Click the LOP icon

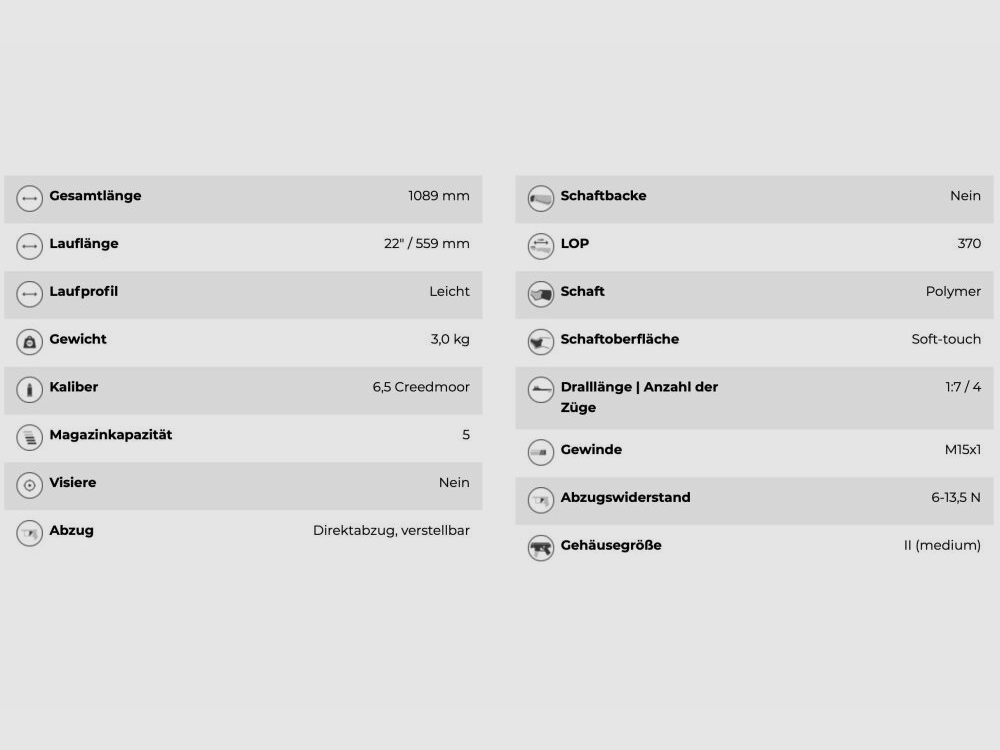(x=541, y=246)
